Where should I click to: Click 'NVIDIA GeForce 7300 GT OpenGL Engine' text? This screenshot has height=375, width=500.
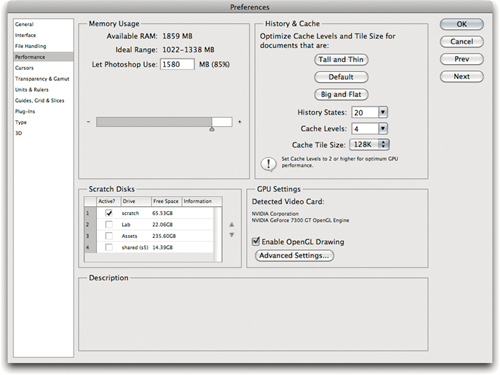pos(300,220)
